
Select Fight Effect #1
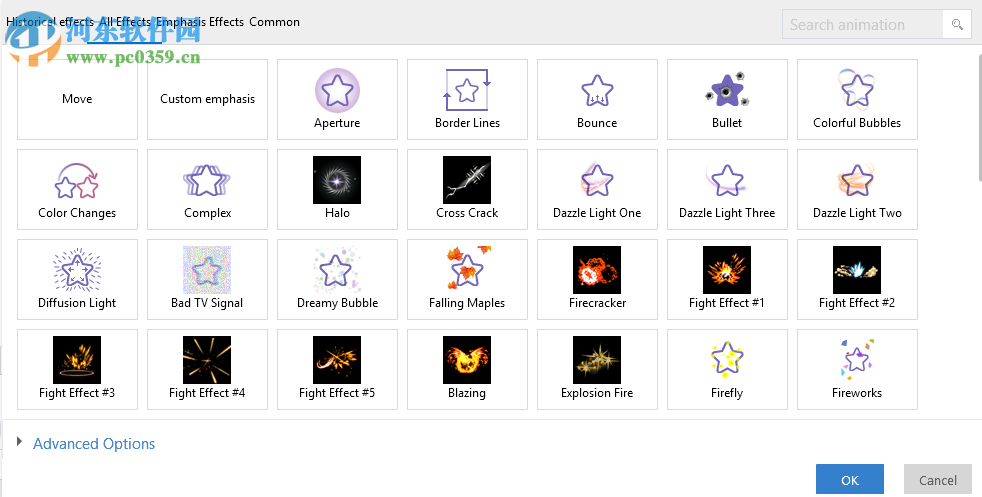coord(727,280)
